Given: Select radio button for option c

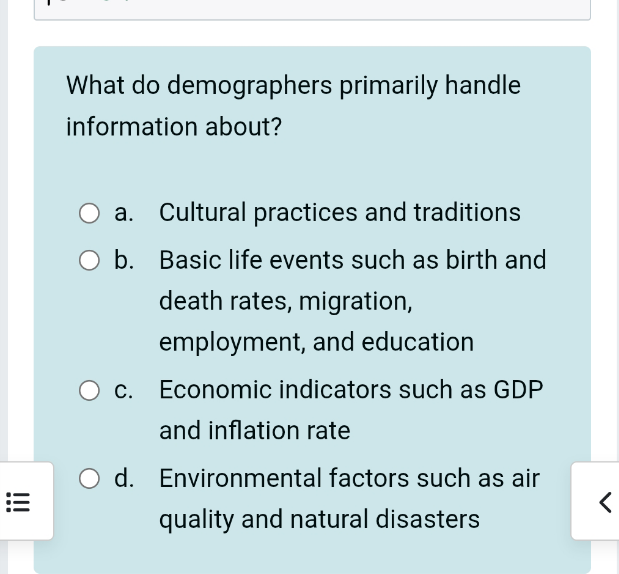Looking at the screenshot, I should pyautogui.click(x=89, y=390).
